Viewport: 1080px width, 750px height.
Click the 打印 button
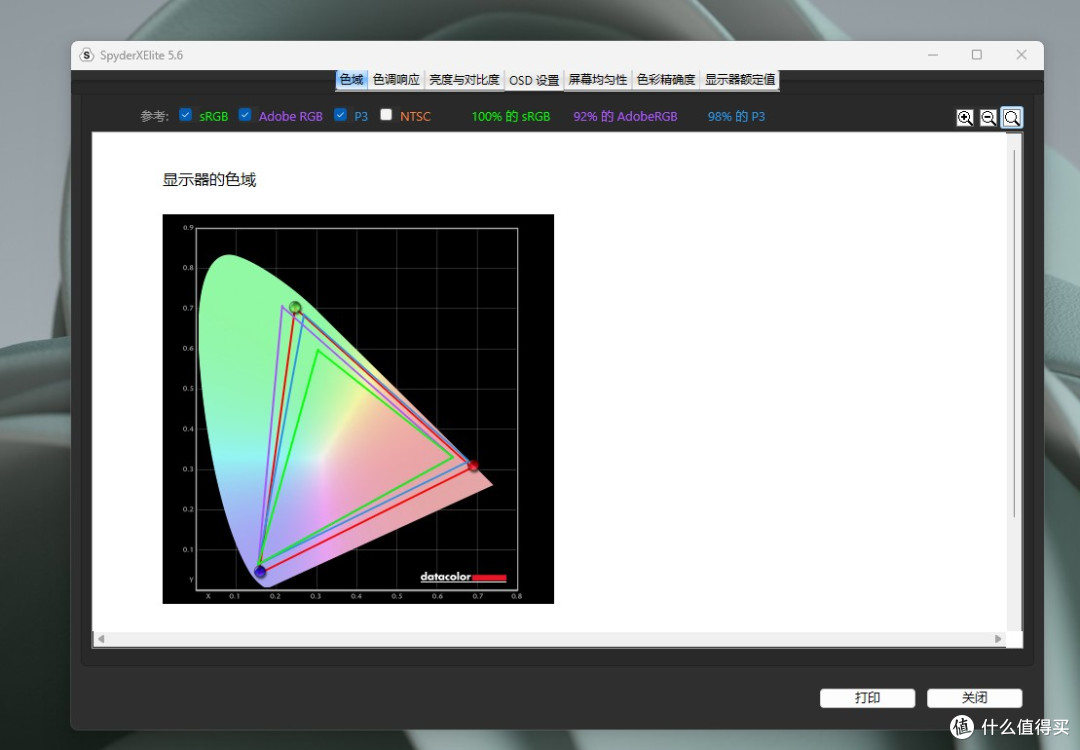point(867,698)
